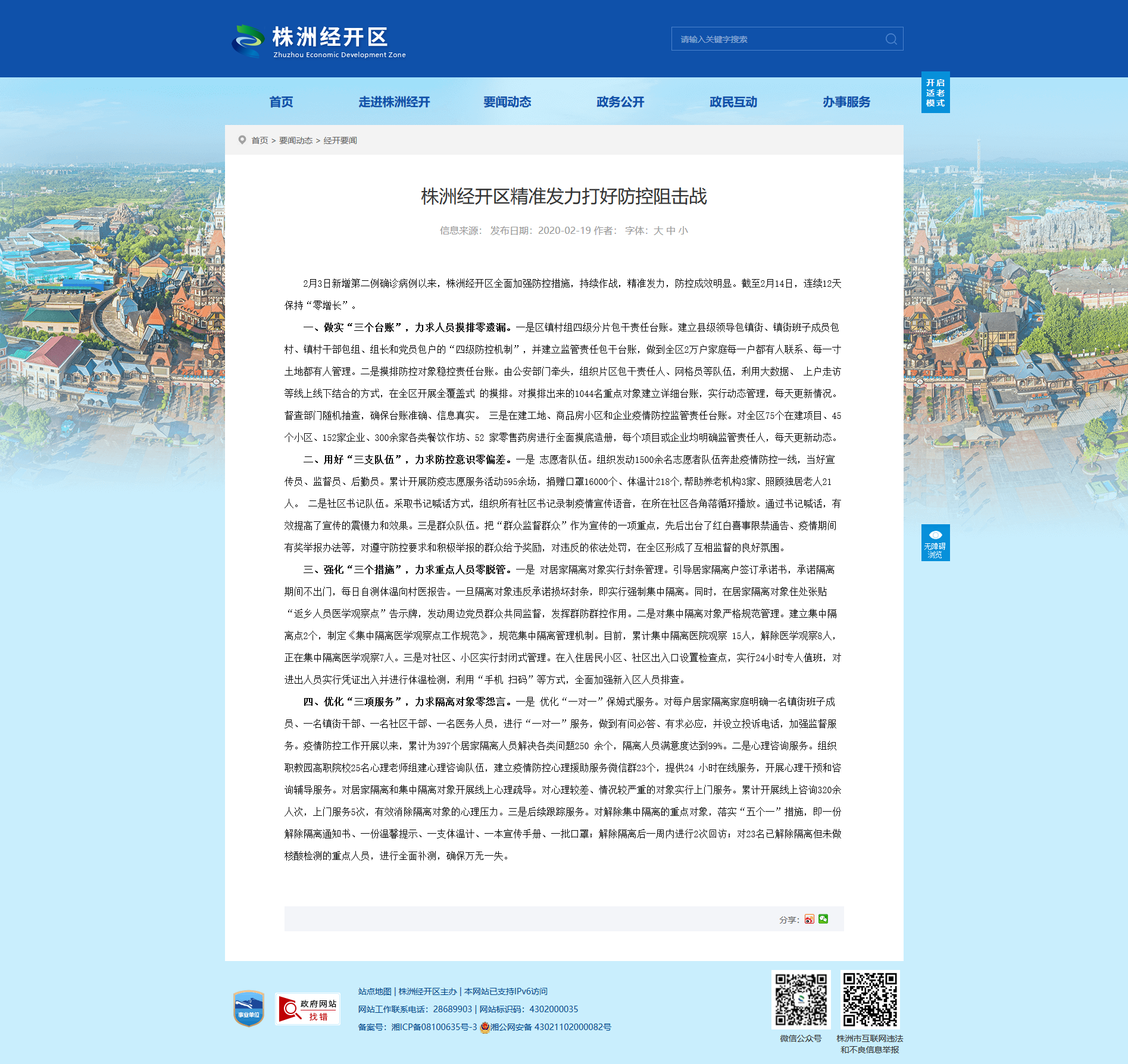Share article via WeChat icon
The image size is (1128, 1064).
(x=823, y=919)
